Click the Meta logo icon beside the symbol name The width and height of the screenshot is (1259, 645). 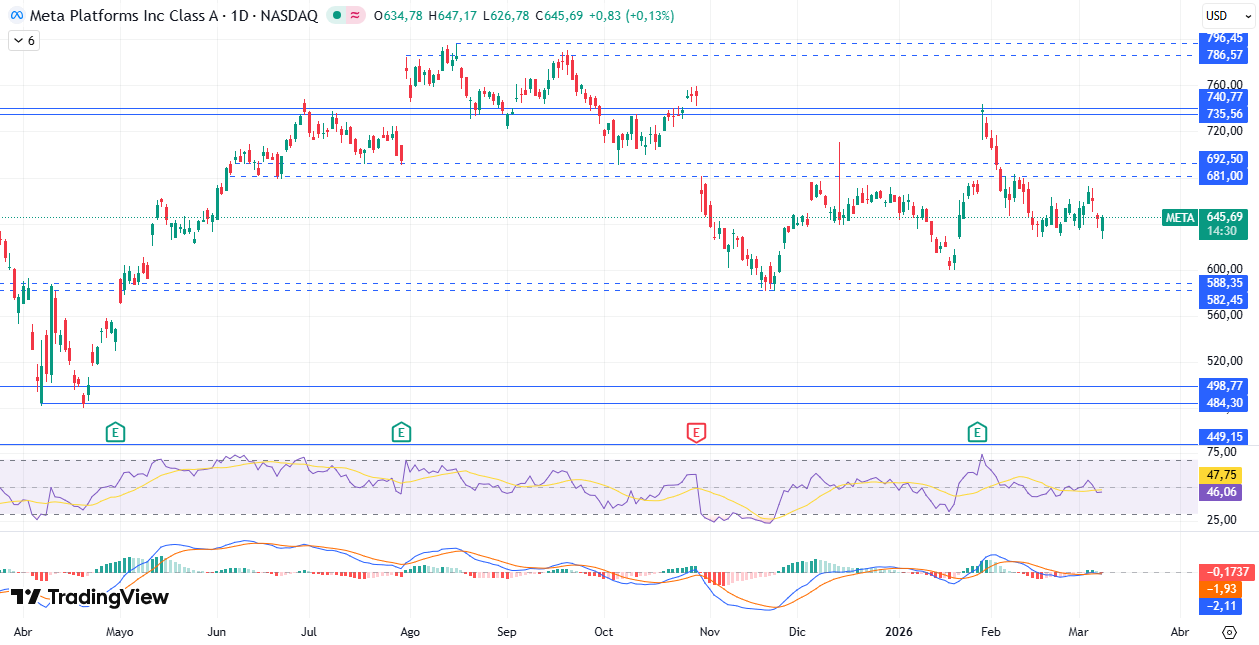(16, 16)
